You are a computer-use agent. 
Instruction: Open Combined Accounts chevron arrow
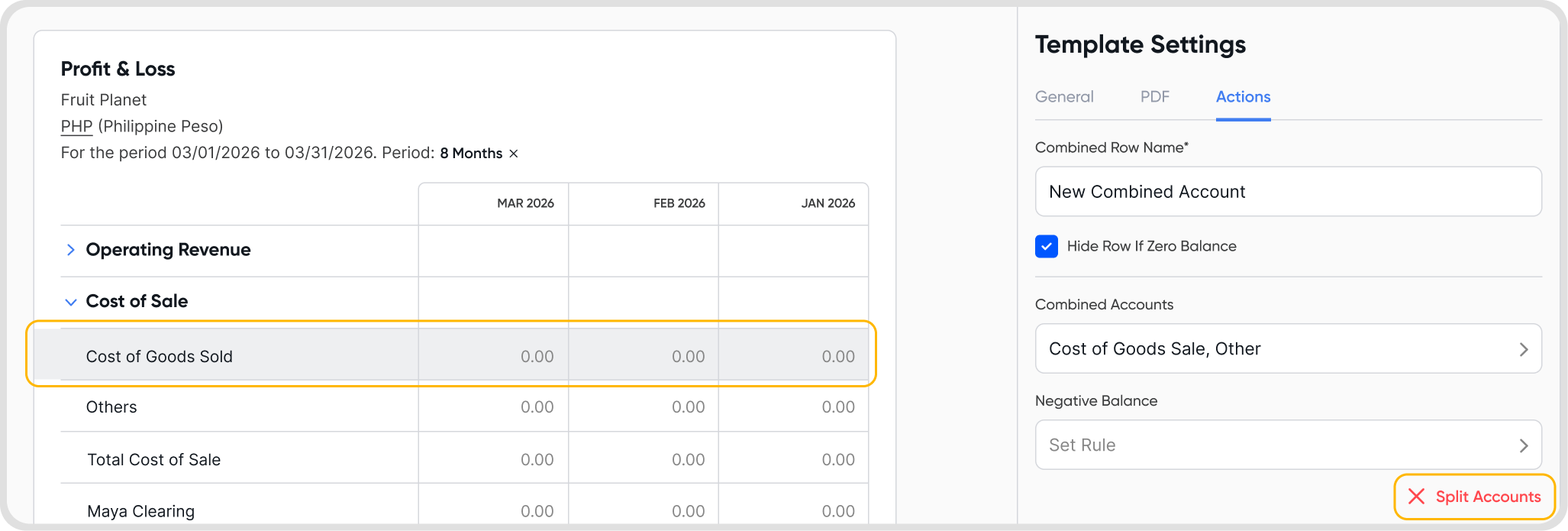(1523, 349)
